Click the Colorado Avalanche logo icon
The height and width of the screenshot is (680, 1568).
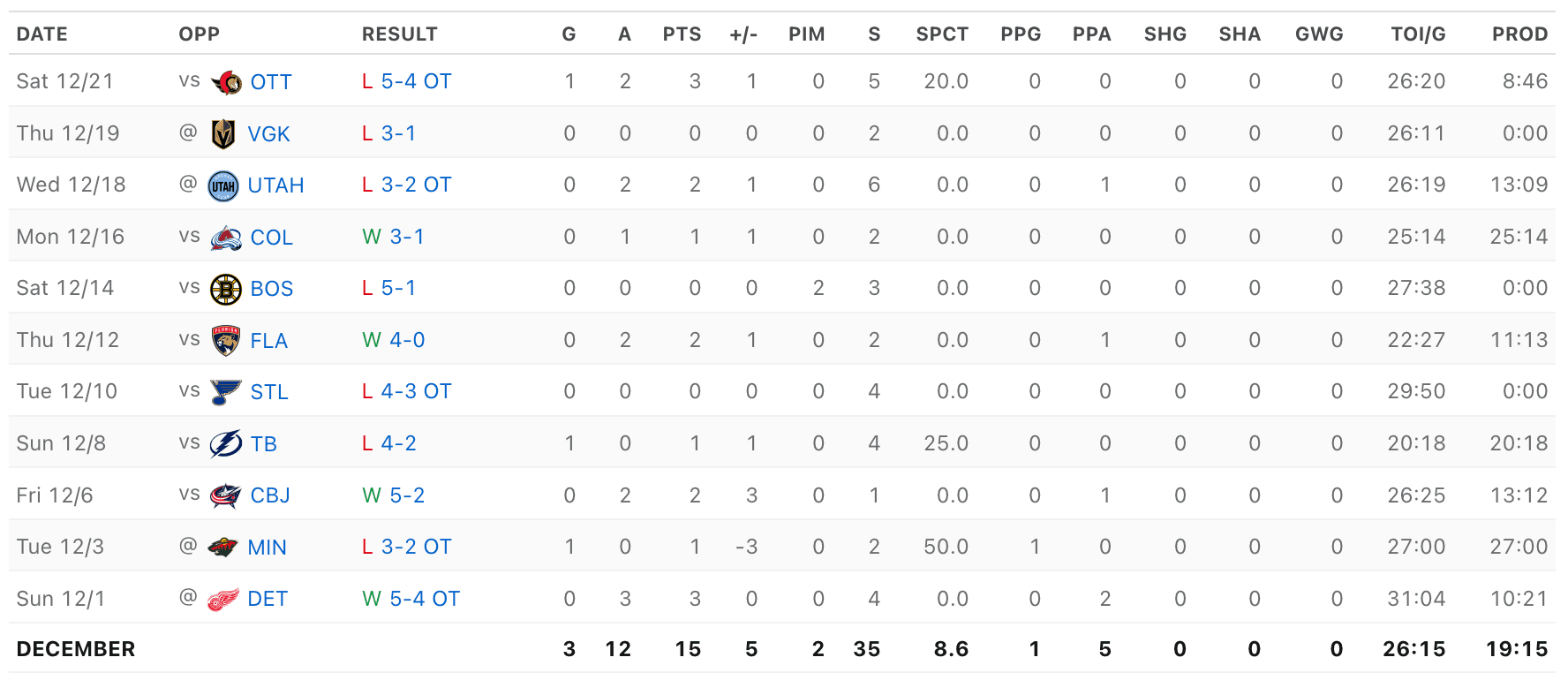(x=226, y=238)
